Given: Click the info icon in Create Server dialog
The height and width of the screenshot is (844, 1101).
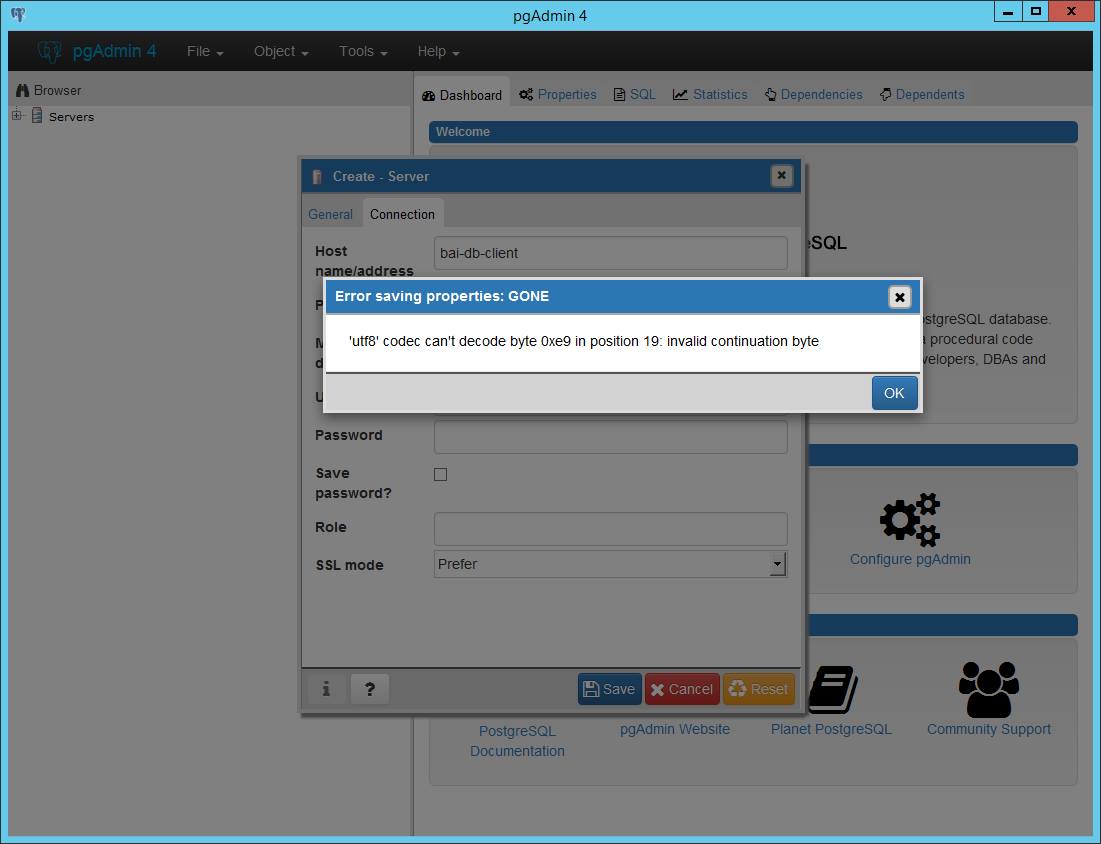Looking at the screenshot, I should (326, 689).
